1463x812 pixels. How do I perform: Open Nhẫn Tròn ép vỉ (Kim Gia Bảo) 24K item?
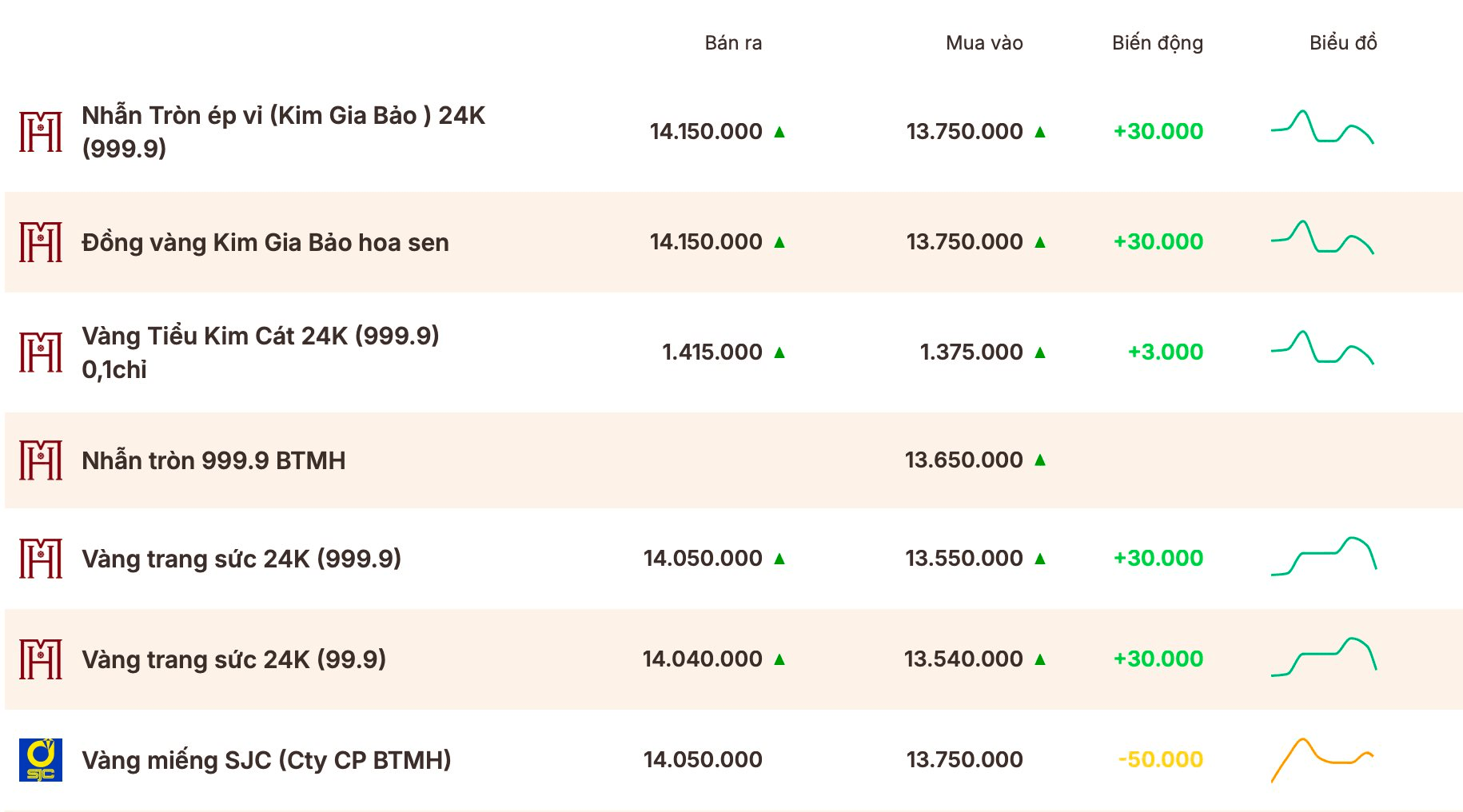(x=284, y=132)
